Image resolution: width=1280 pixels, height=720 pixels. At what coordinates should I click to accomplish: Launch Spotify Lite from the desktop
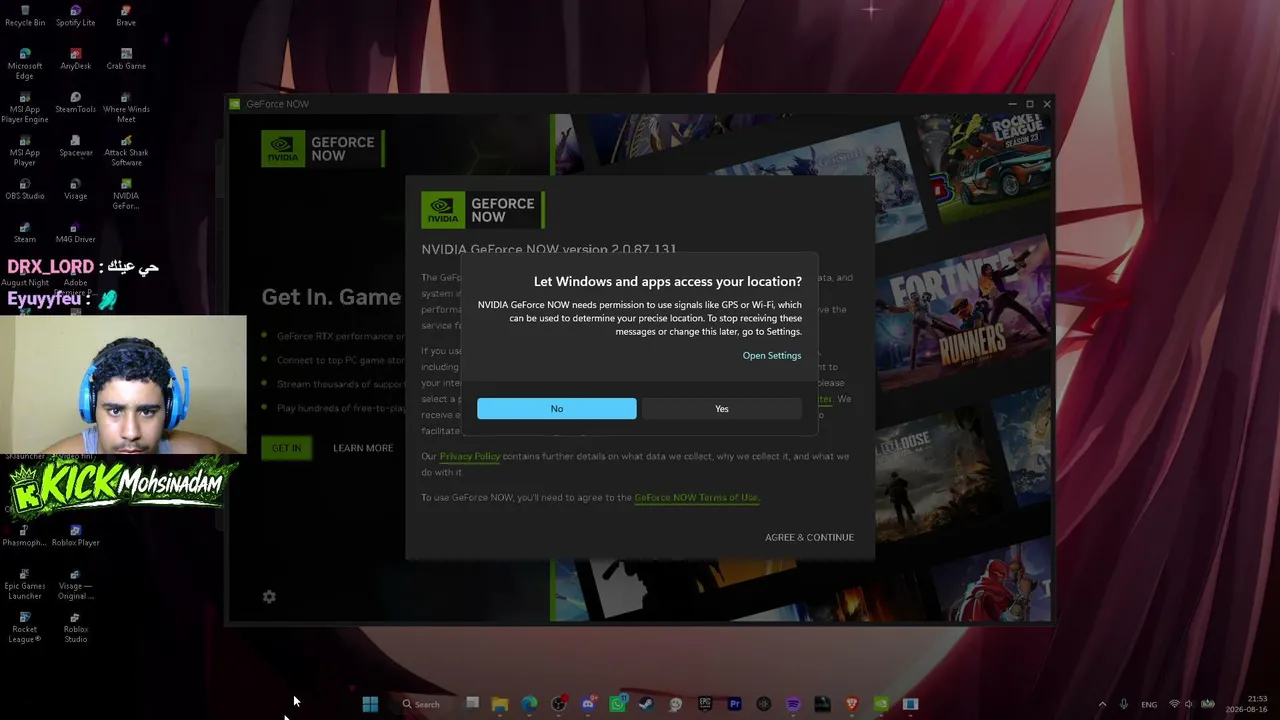click(75, 16)
